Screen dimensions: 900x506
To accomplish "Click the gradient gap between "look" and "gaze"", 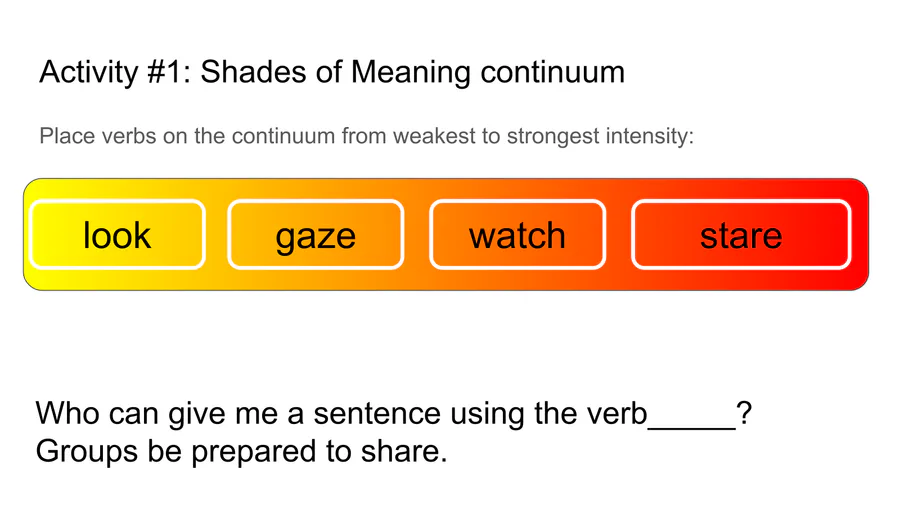I will (x=216, y=235).
